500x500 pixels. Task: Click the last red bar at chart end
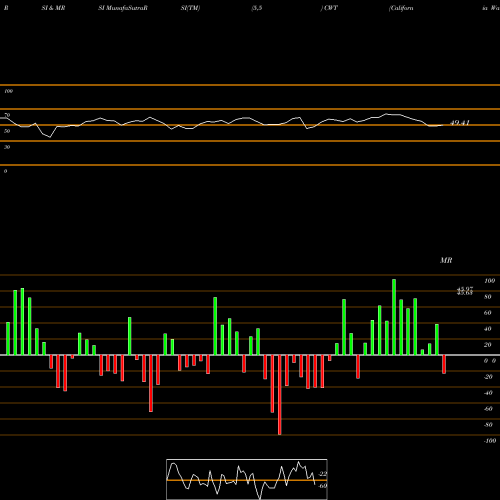tap(444, 364)
